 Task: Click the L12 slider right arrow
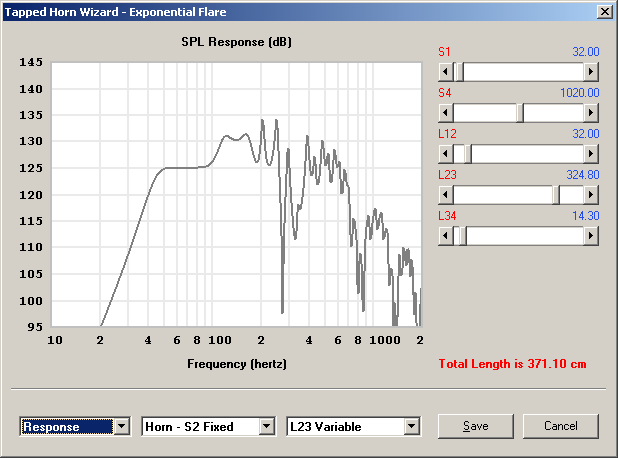tap(591, 154)
